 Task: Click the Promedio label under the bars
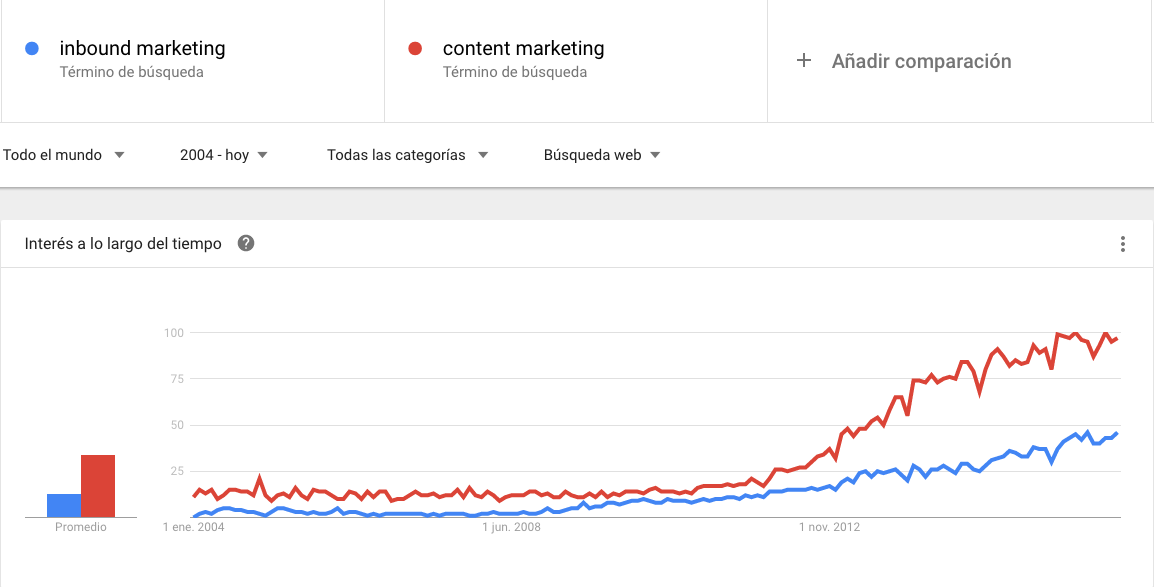pyautogui.click(x=81, y=527)
